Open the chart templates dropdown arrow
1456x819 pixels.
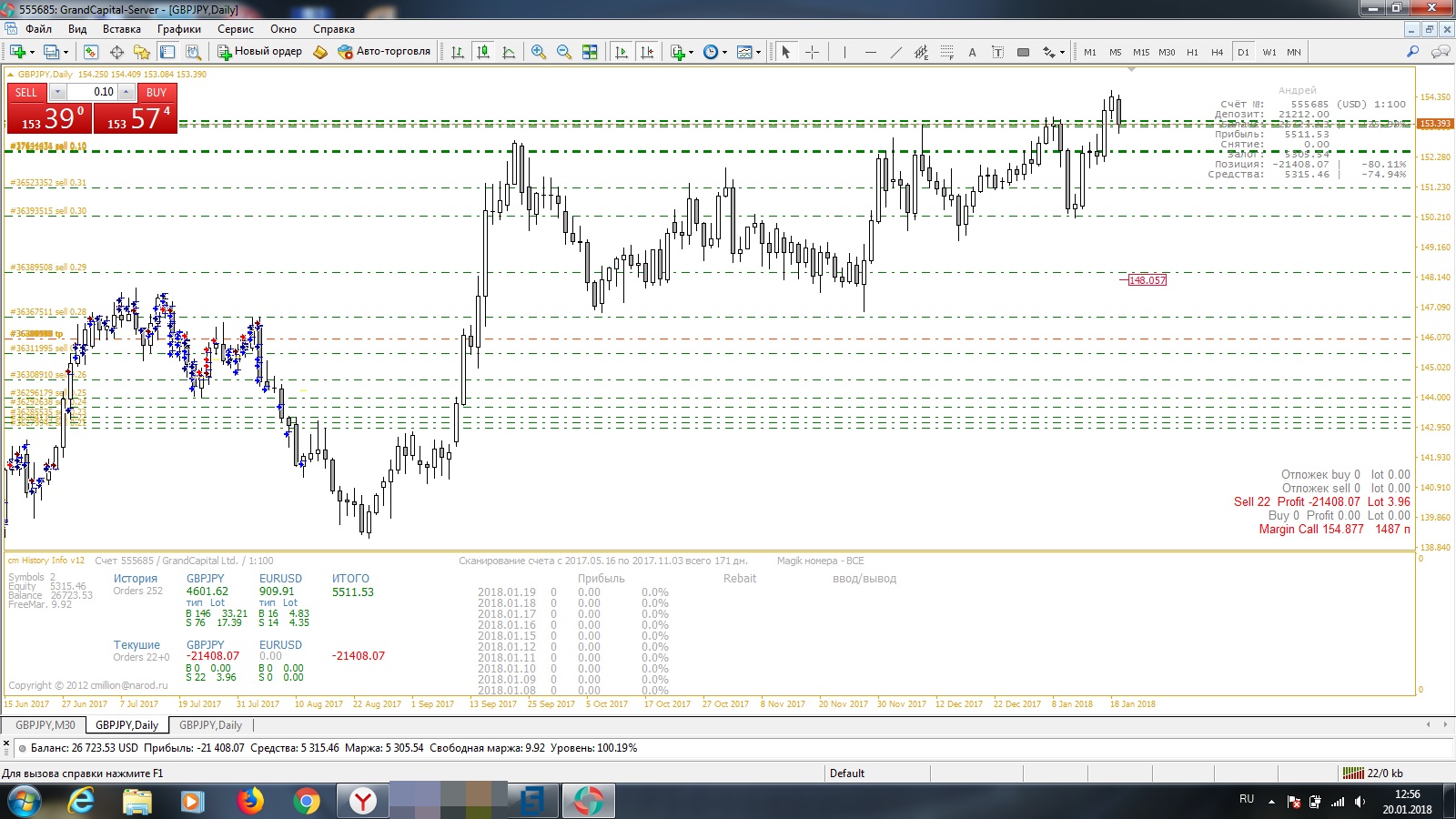click(x=758, y=52)
